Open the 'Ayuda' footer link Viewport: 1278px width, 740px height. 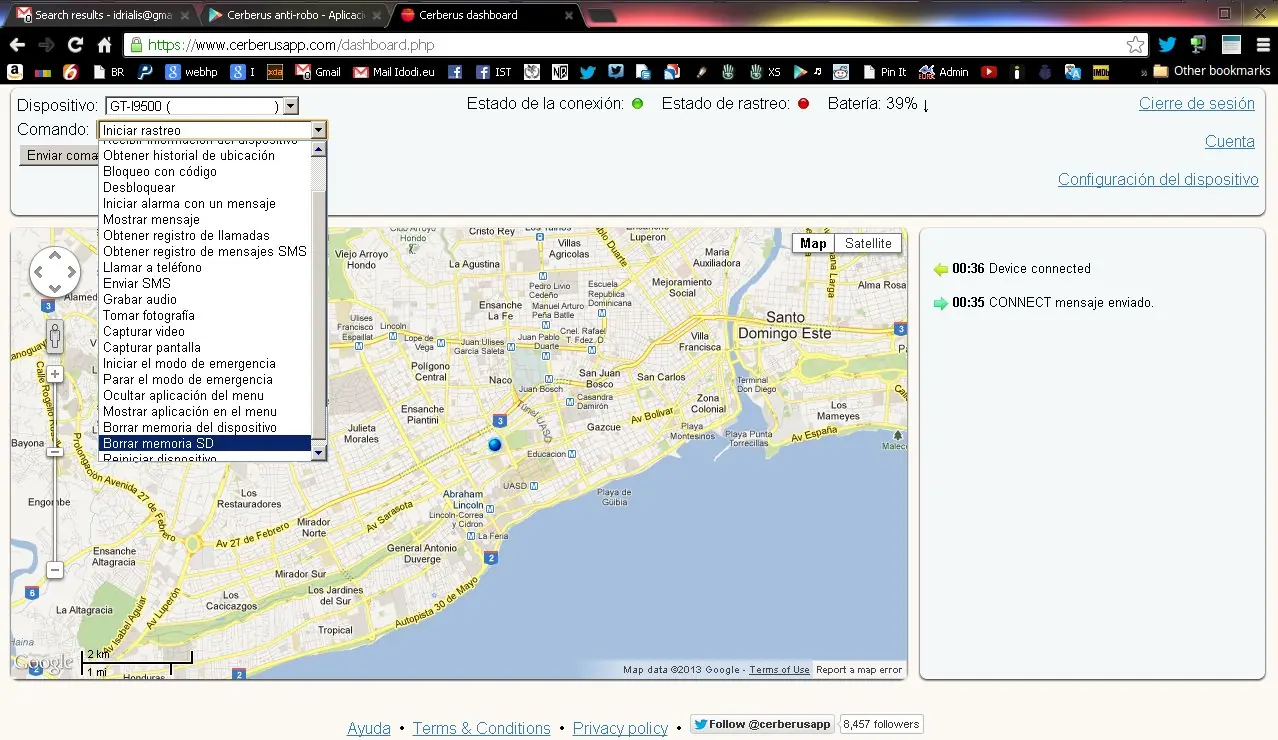[x=369, y=728]
